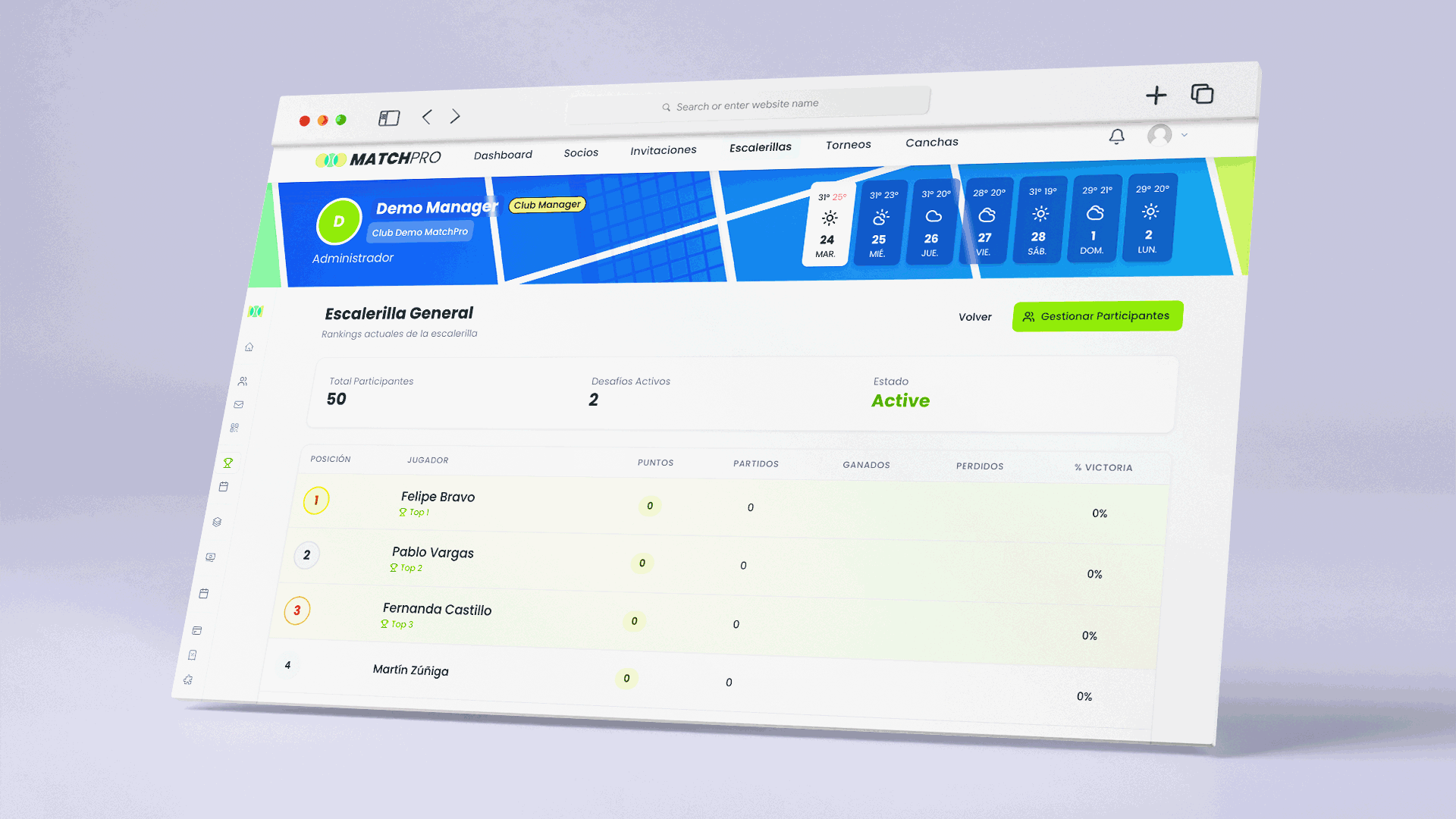The width and height of the screenshot is (1456, 819).
Task: Click in the browser address bar
Action: click(748, 105)
